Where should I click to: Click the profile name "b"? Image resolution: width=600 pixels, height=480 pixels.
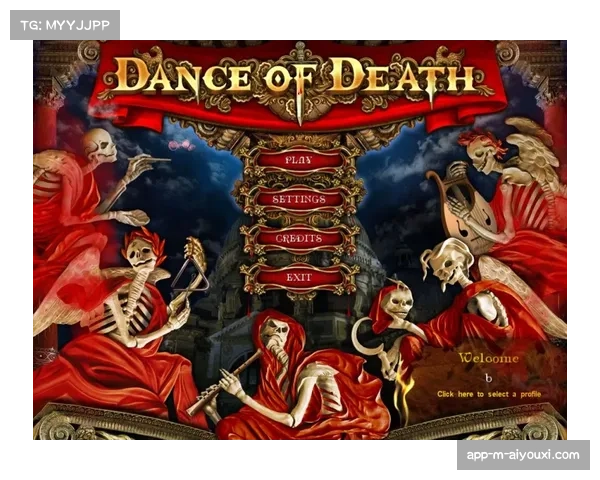488,378
